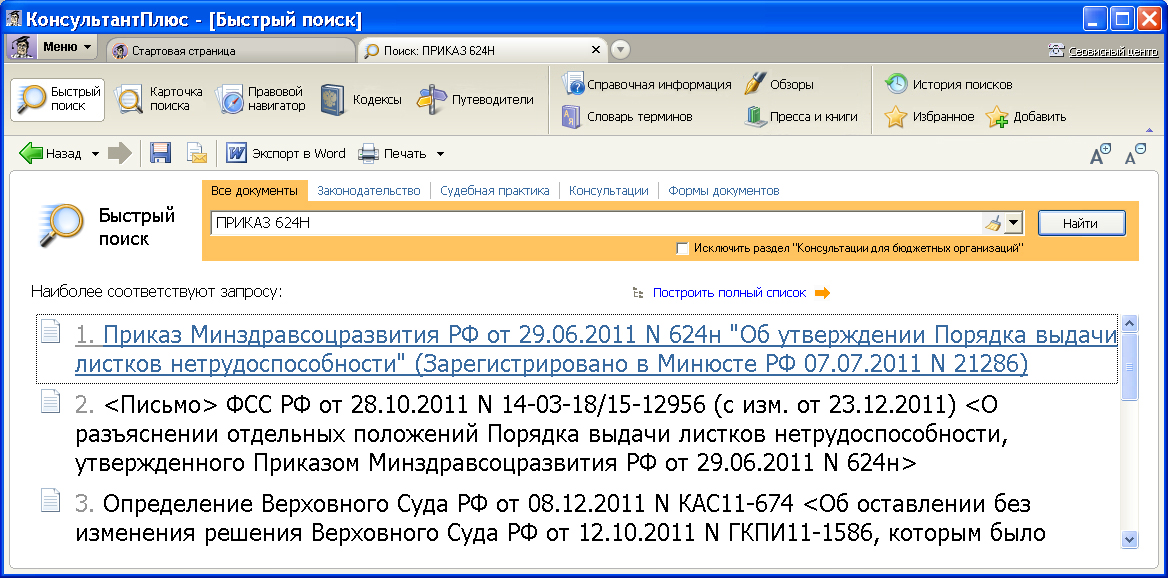Open Определение Верховного Суда result
This screenshot has width=1168, height=578.
click(x=560, y=518)
